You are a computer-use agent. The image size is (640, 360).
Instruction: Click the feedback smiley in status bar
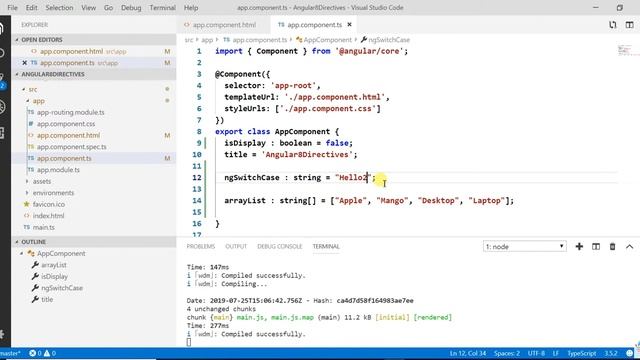(630, 353)
